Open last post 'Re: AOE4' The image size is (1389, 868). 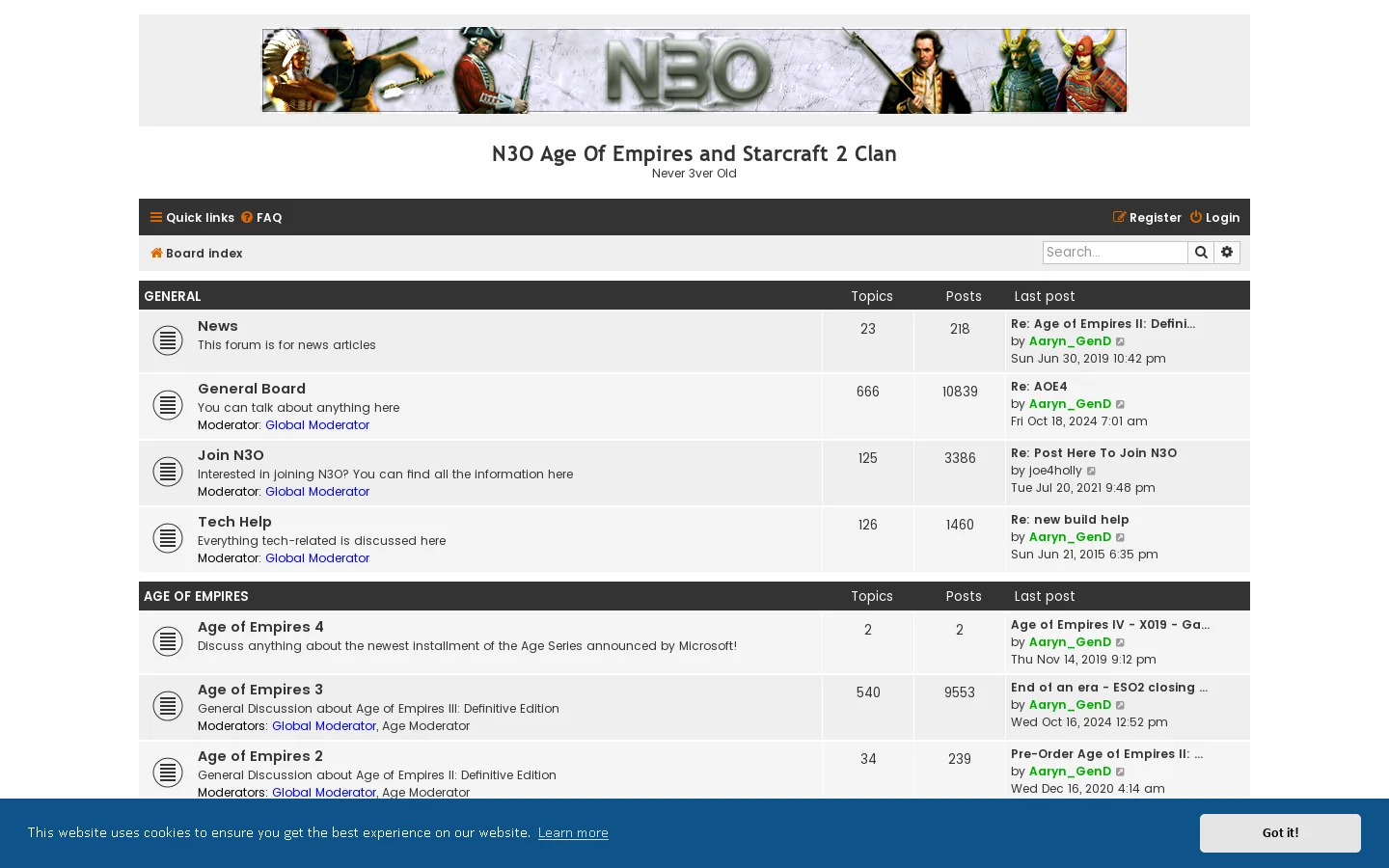click(x=1039, y=387)
